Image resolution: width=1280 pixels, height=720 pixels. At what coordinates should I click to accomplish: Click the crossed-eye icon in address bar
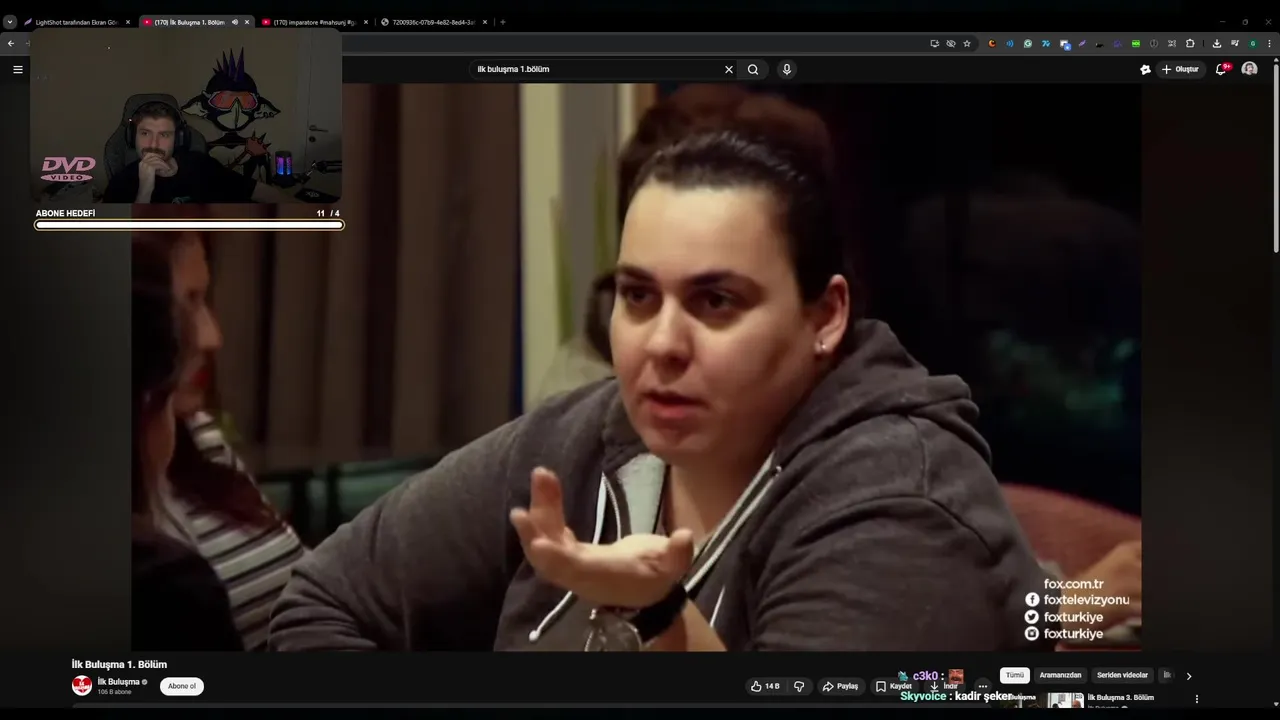pyautogui.click(x=950, y=44)
